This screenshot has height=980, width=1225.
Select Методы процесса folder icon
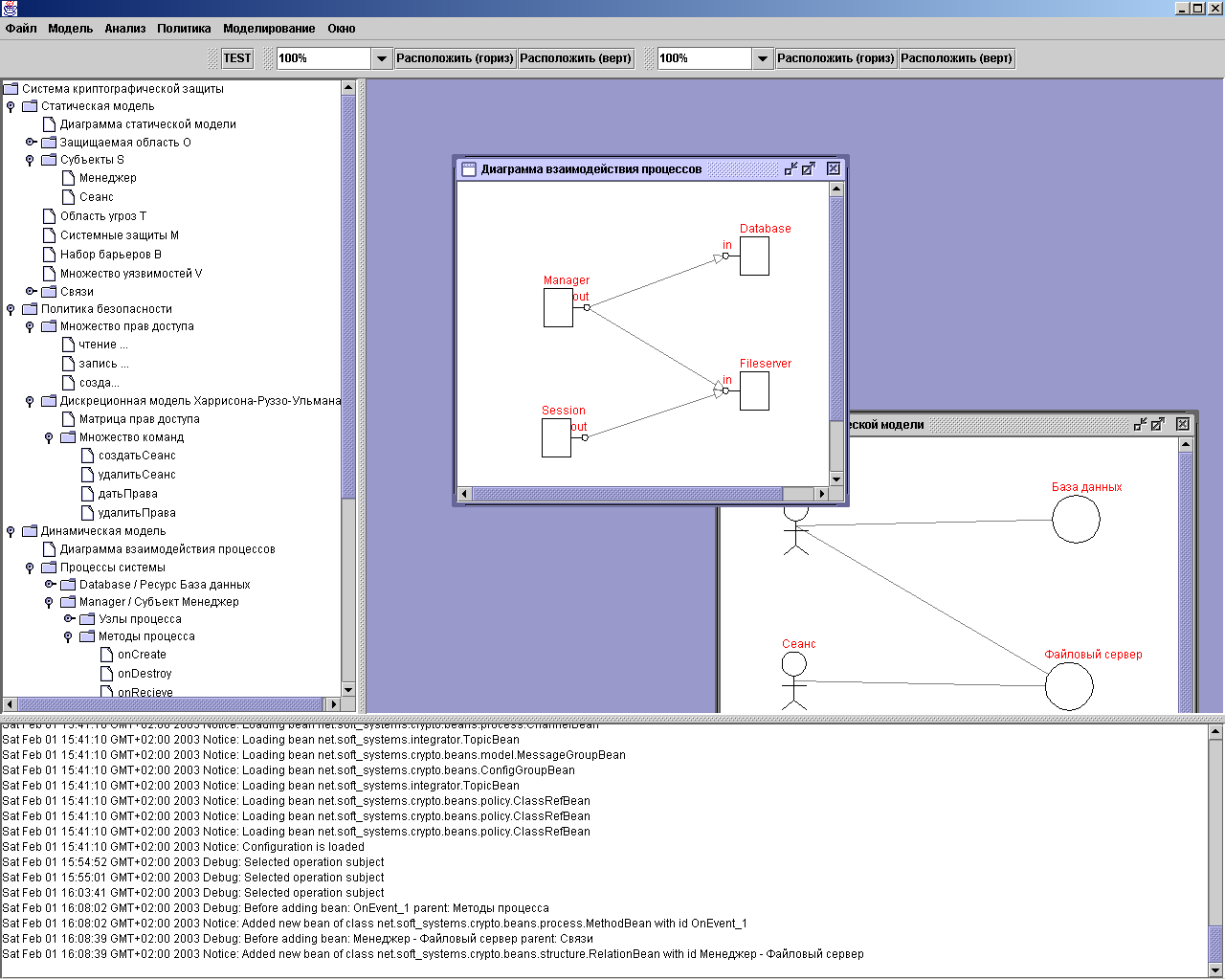tap(87, 635)
